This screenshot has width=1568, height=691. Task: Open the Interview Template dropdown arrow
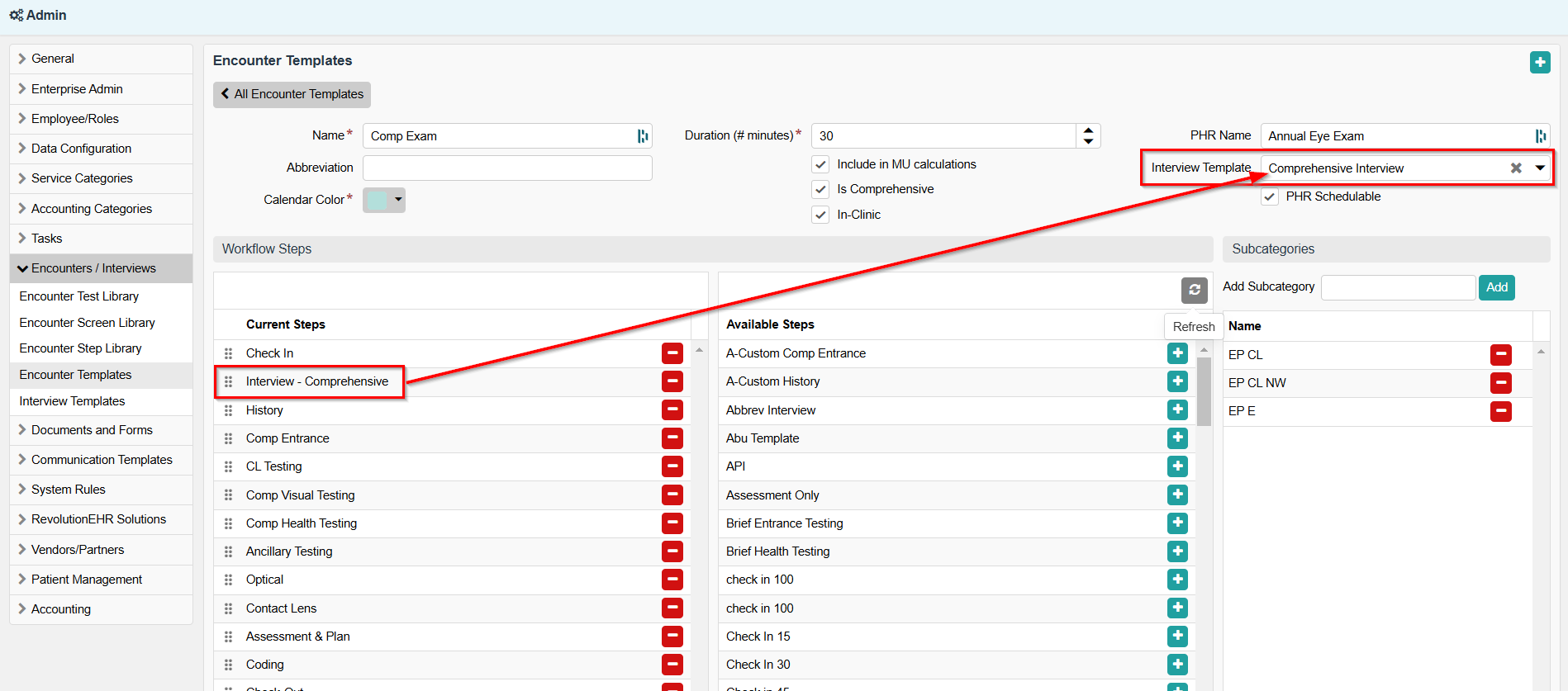[x=1540, y=168]
